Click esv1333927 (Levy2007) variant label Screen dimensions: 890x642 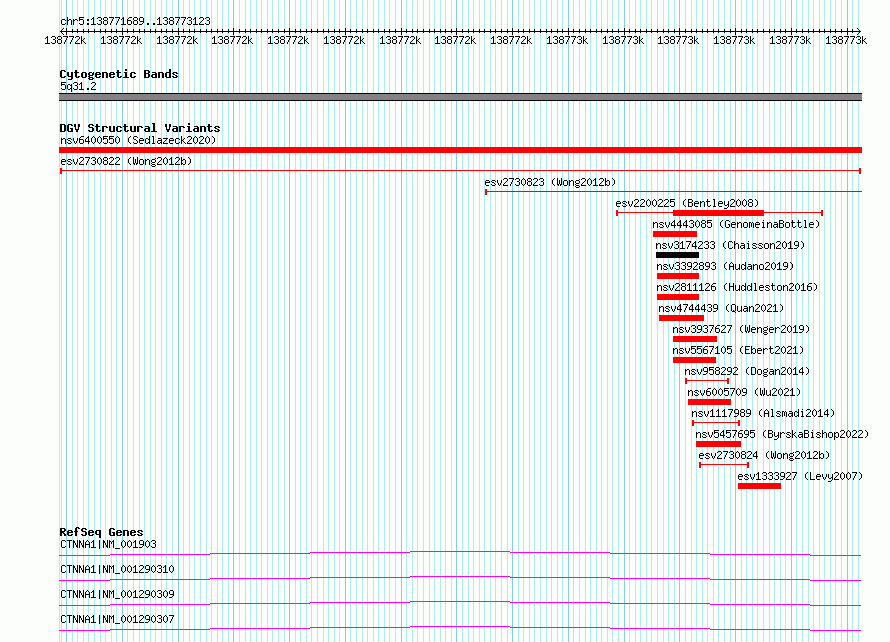800,476
